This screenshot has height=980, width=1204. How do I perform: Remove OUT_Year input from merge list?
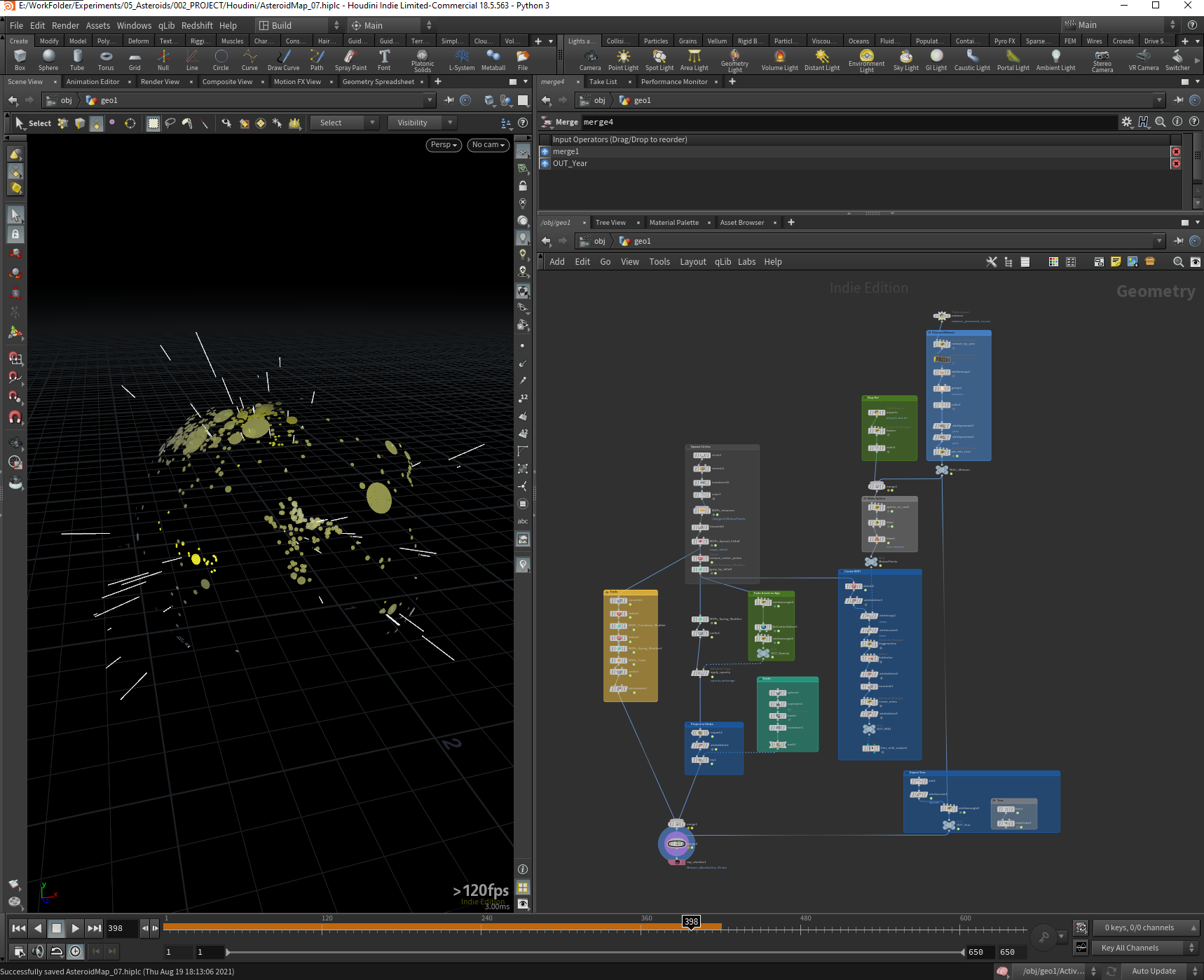[x=1176, y=164]
